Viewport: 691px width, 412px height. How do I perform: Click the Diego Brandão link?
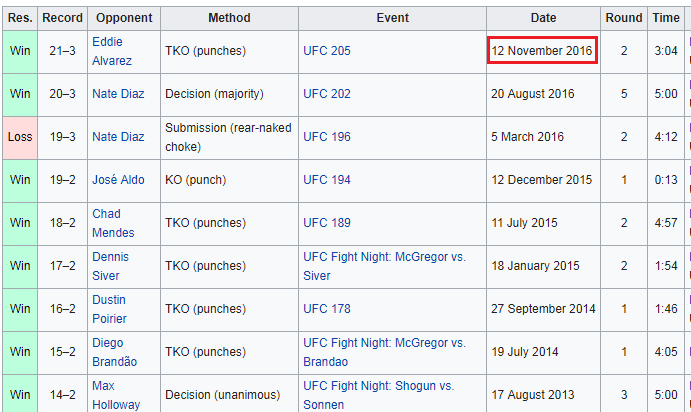point(111,352)
